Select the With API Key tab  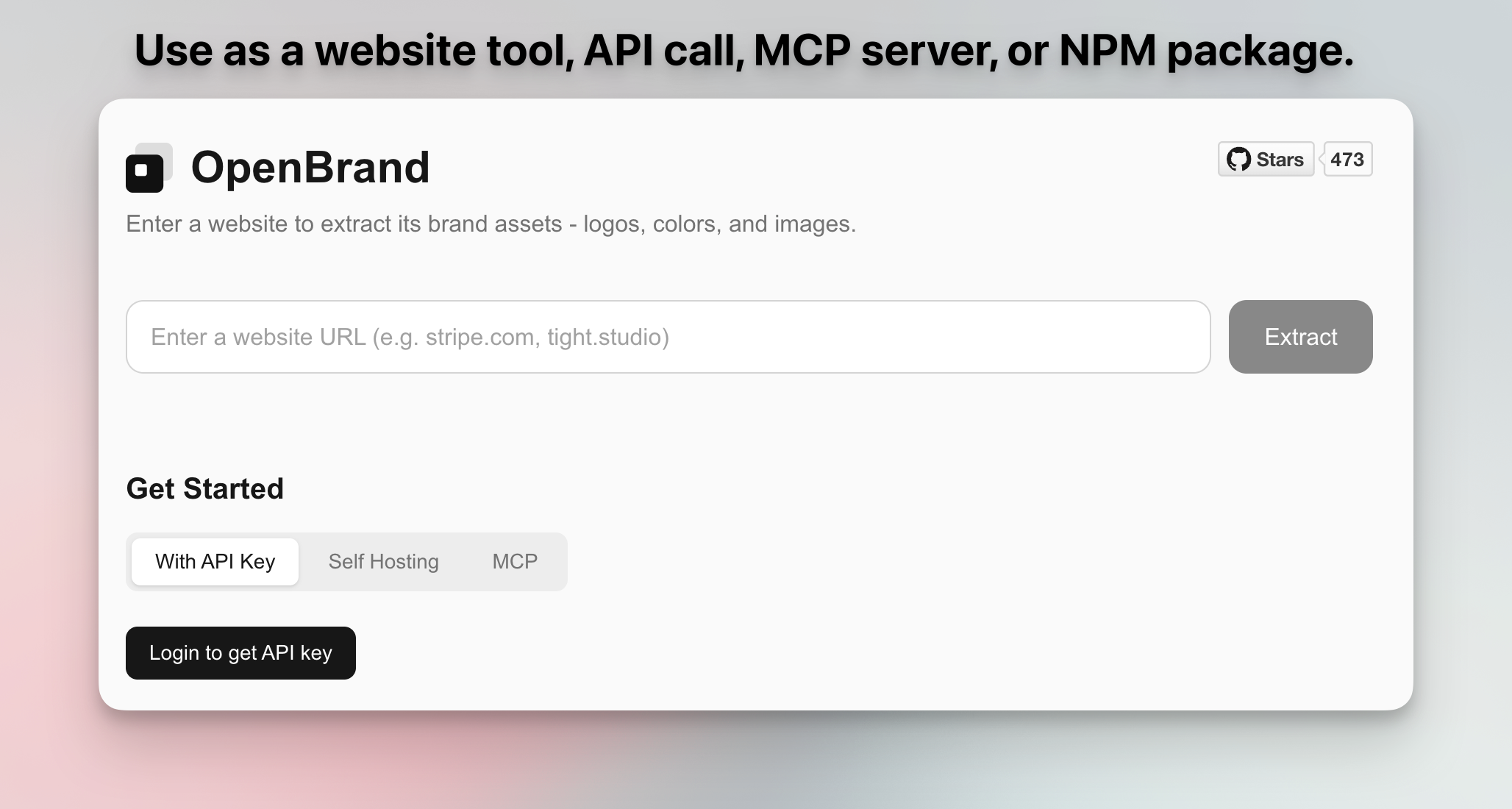tap(215, 562)
